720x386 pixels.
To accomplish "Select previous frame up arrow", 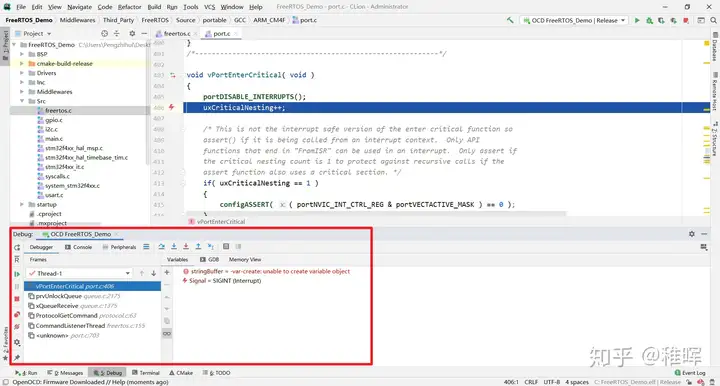I will point(142,273).
